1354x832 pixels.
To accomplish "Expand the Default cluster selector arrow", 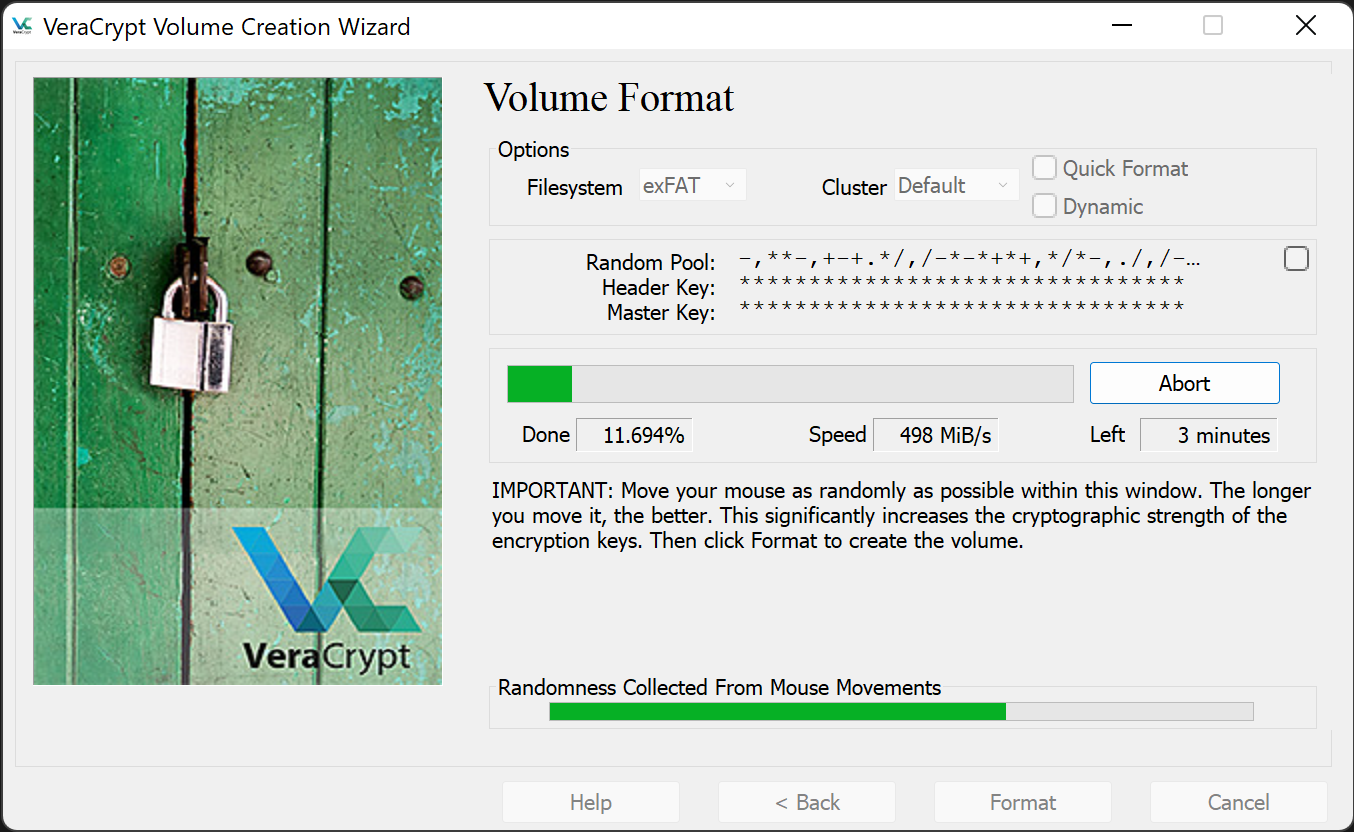I will 1003,184.
